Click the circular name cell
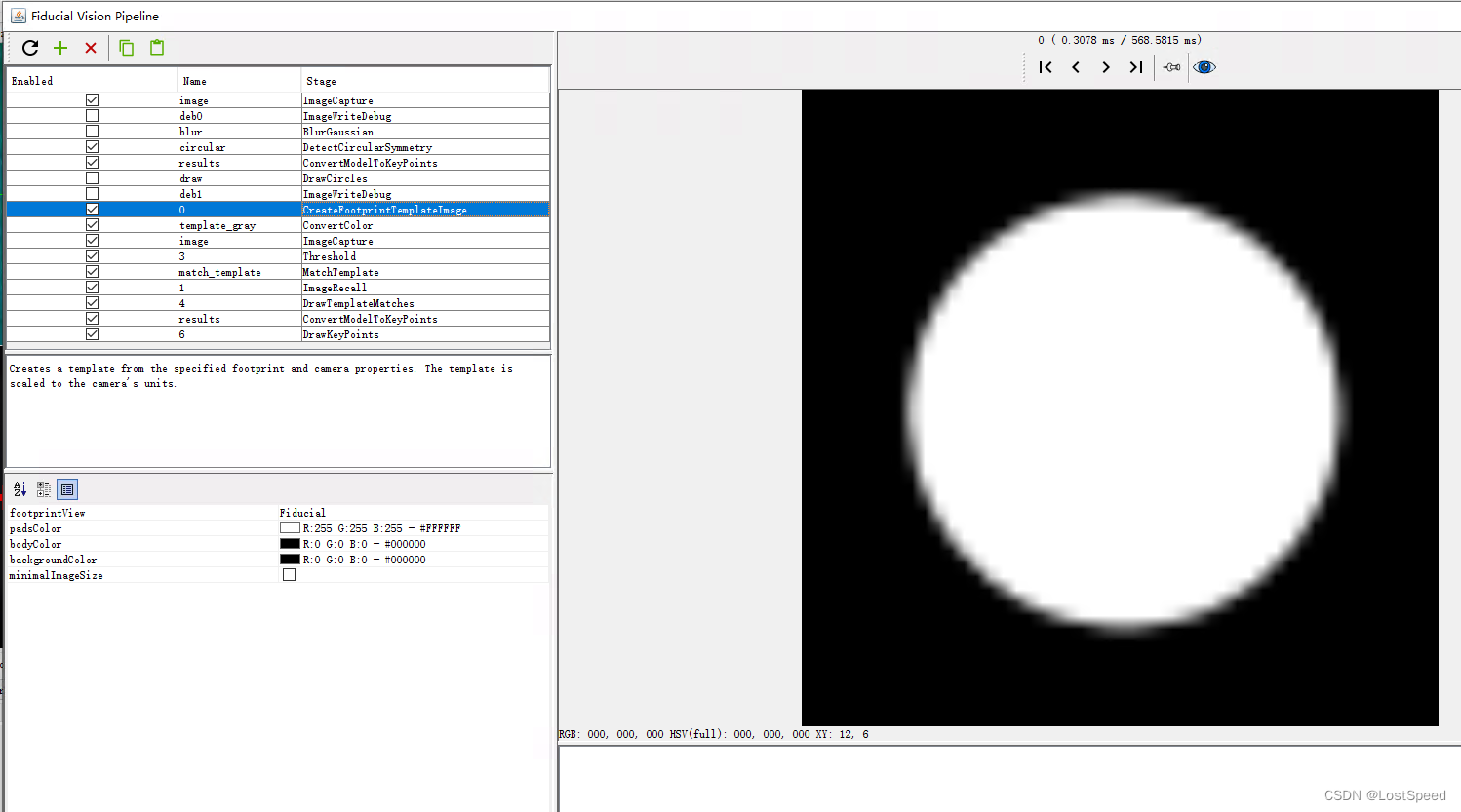The image size is (1461, 812). pos(239,147)
